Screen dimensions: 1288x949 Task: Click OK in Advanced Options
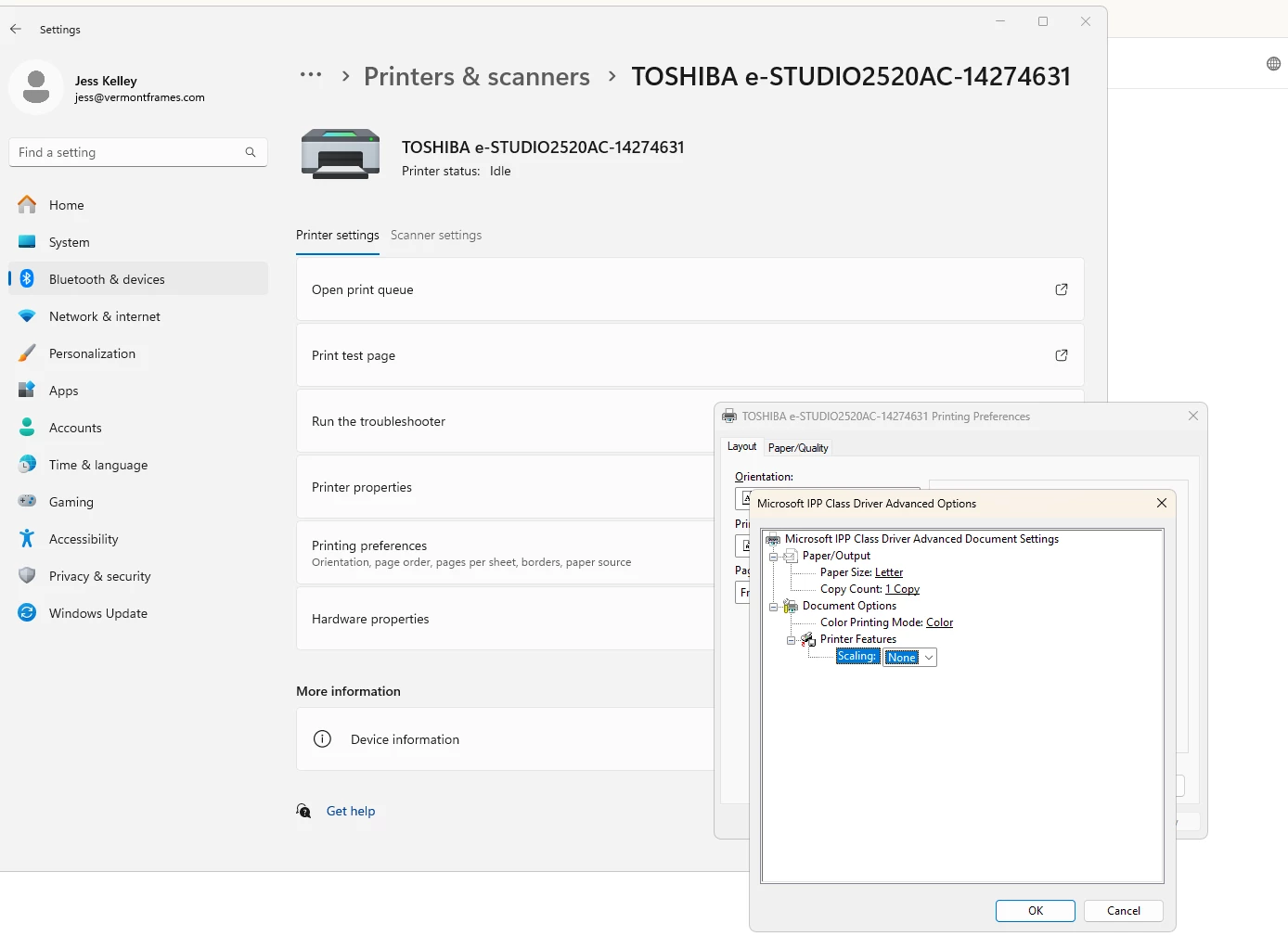[1036, 911]
